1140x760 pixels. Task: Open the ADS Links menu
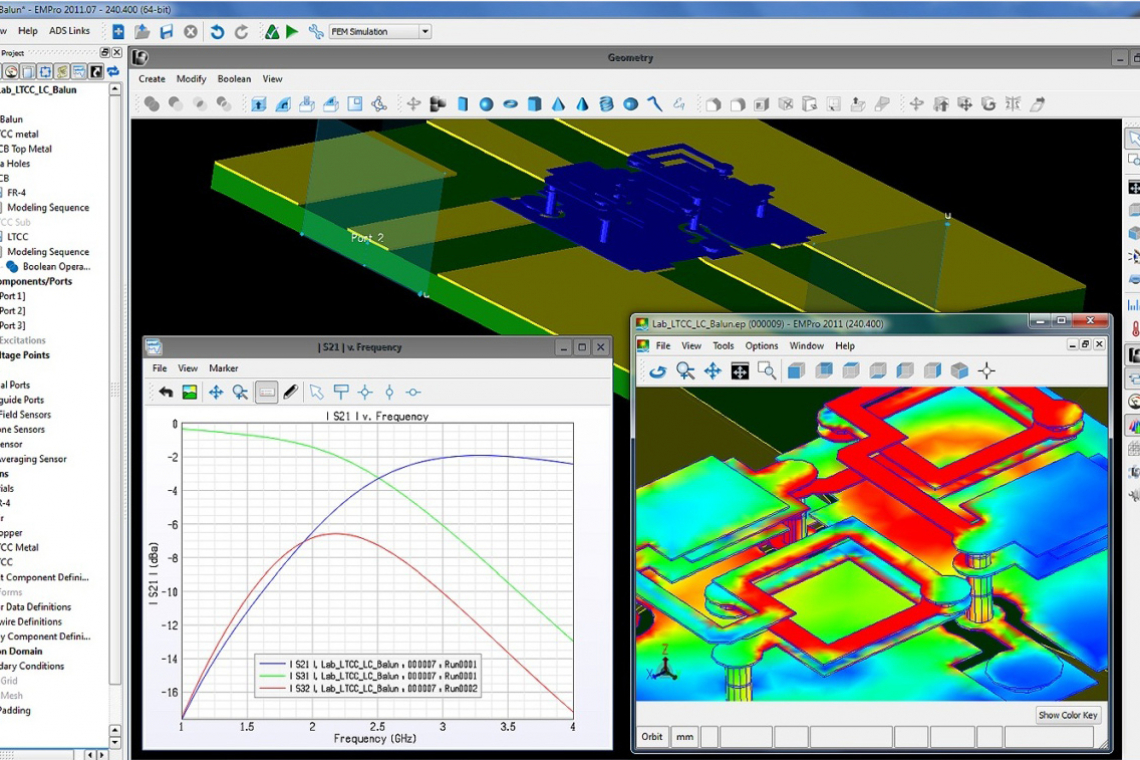coord(69,31)
